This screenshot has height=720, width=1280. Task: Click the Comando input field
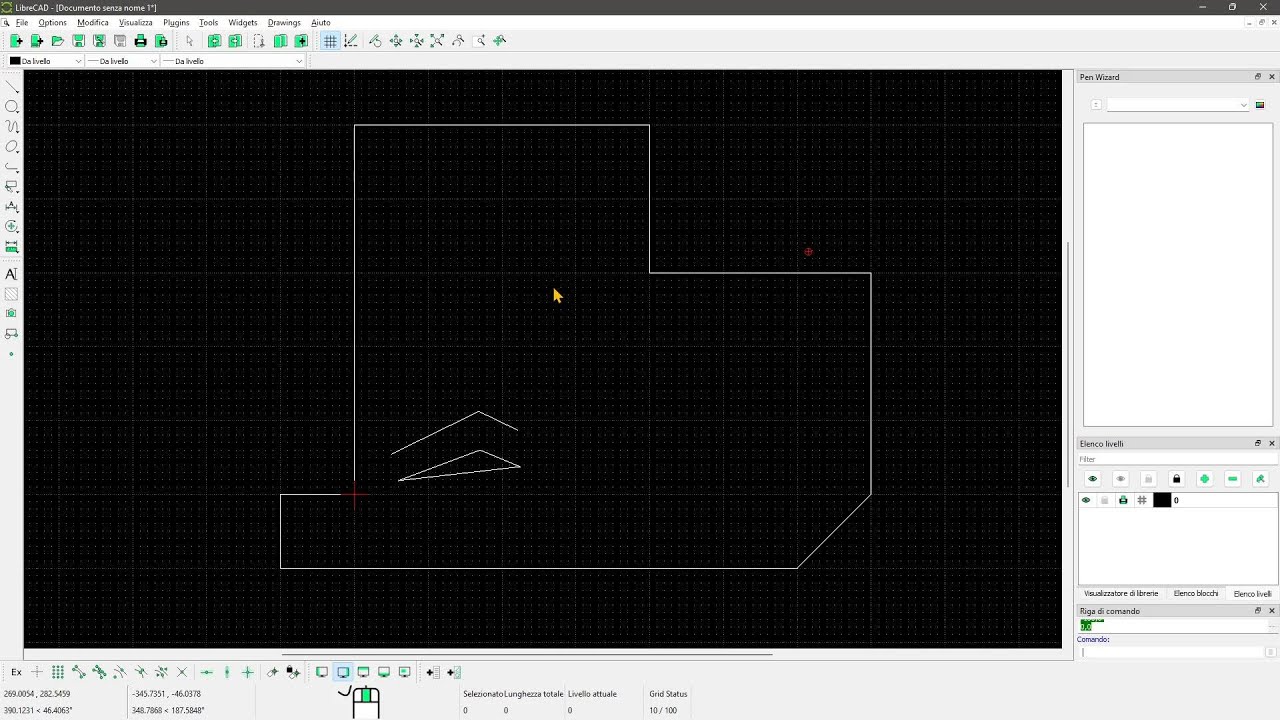(x=1172, y=652)
